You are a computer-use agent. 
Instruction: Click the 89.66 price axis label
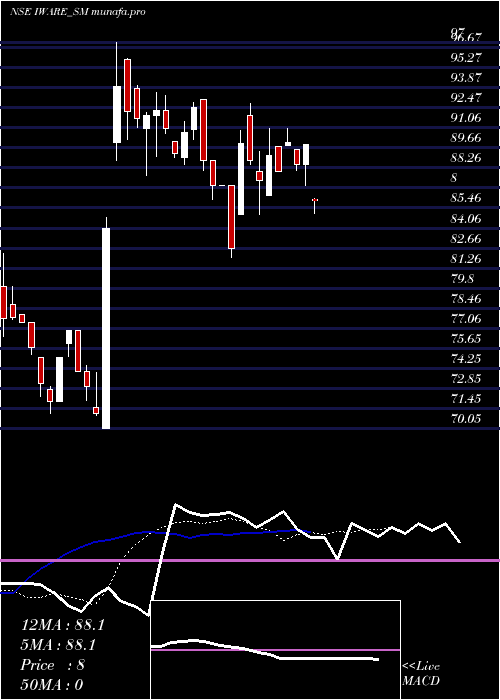[466, 138]
